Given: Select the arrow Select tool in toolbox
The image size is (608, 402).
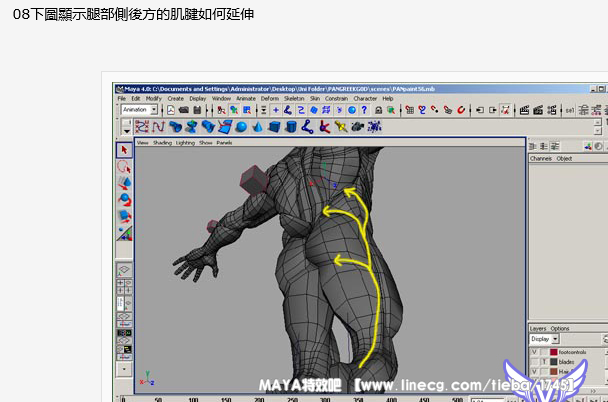Looking at the screenshot, I should [x=125, y=150].
